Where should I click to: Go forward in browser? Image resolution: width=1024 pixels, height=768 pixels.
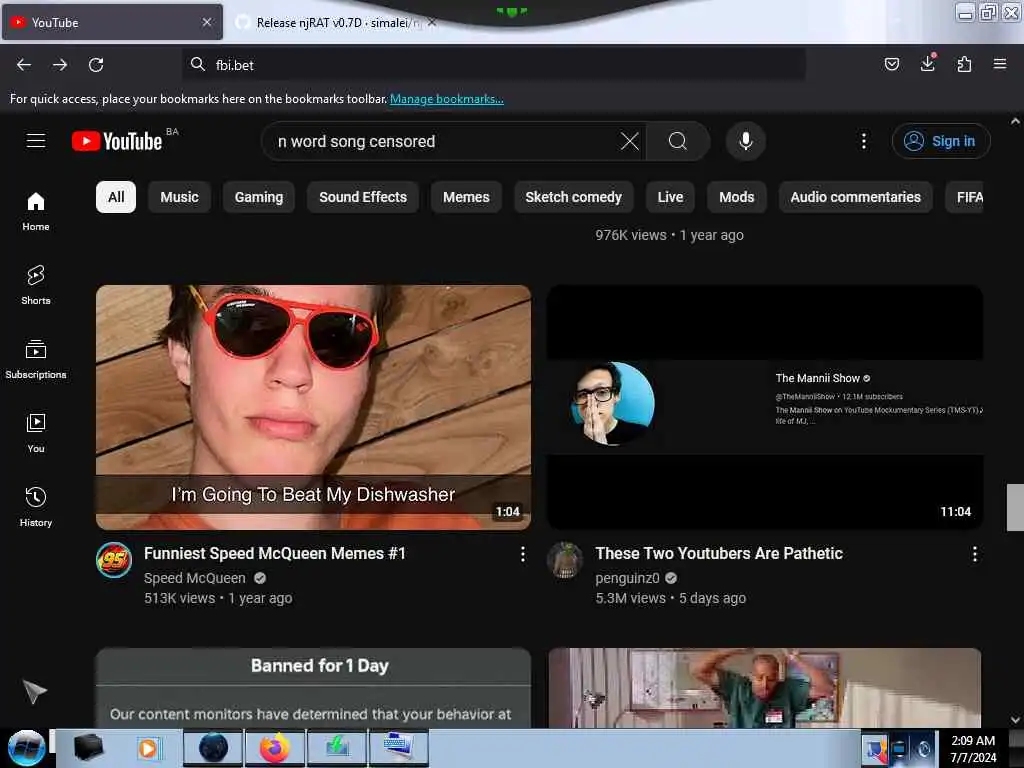(60, 65)
